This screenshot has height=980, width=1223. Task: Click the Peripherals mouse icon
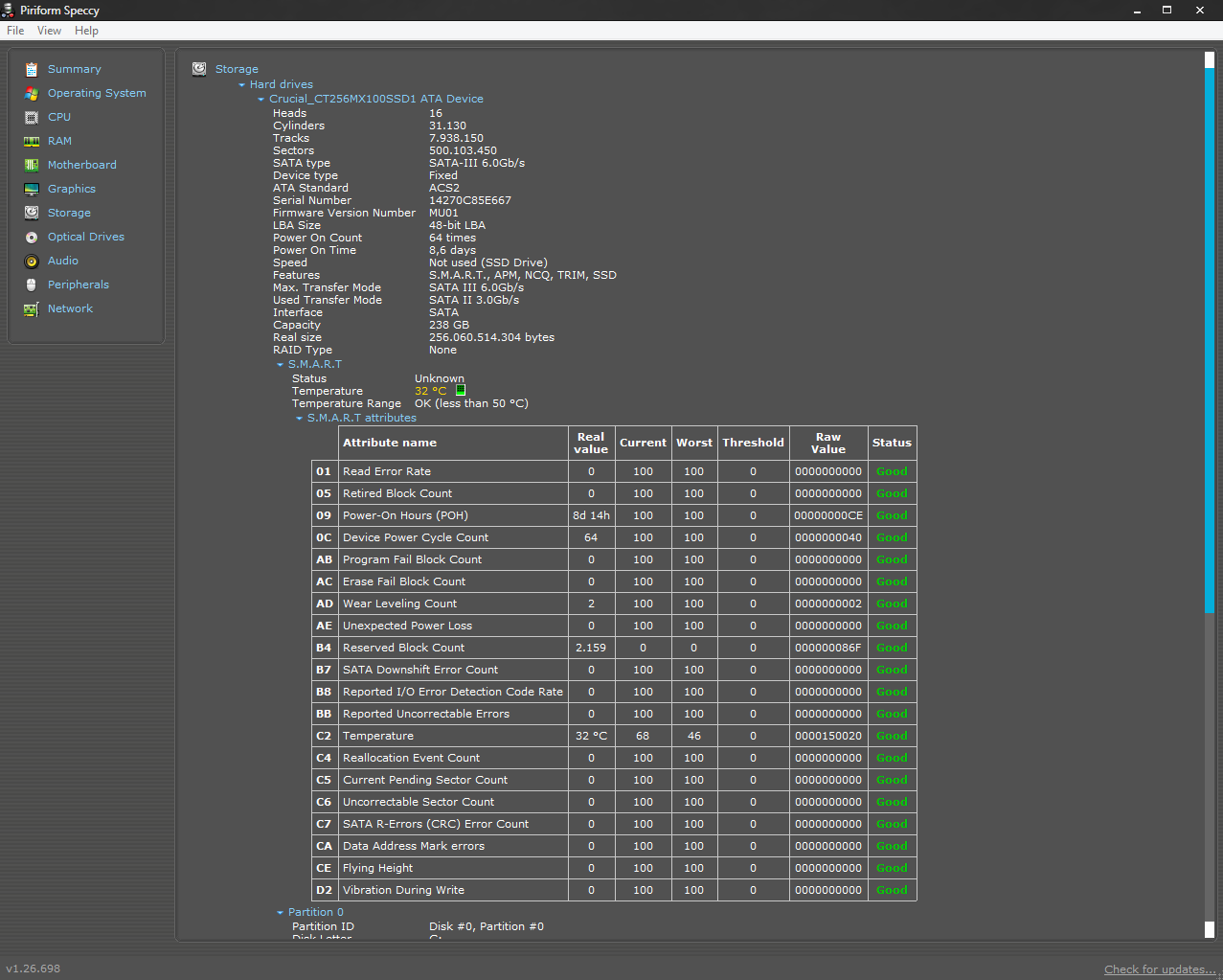(32, 285)
